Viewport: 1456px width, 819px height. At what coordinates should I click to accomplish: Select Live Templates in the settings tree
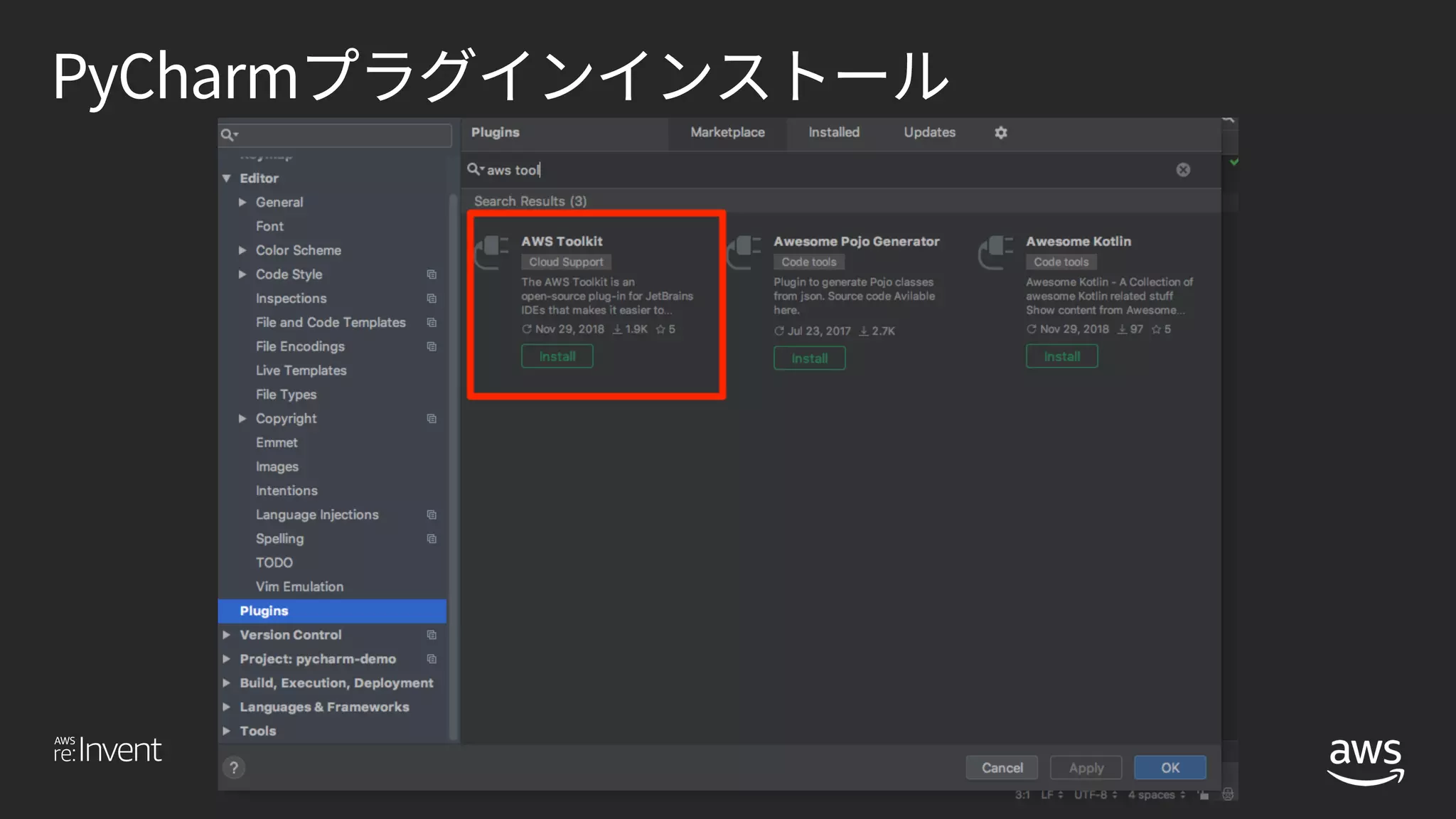301,370
